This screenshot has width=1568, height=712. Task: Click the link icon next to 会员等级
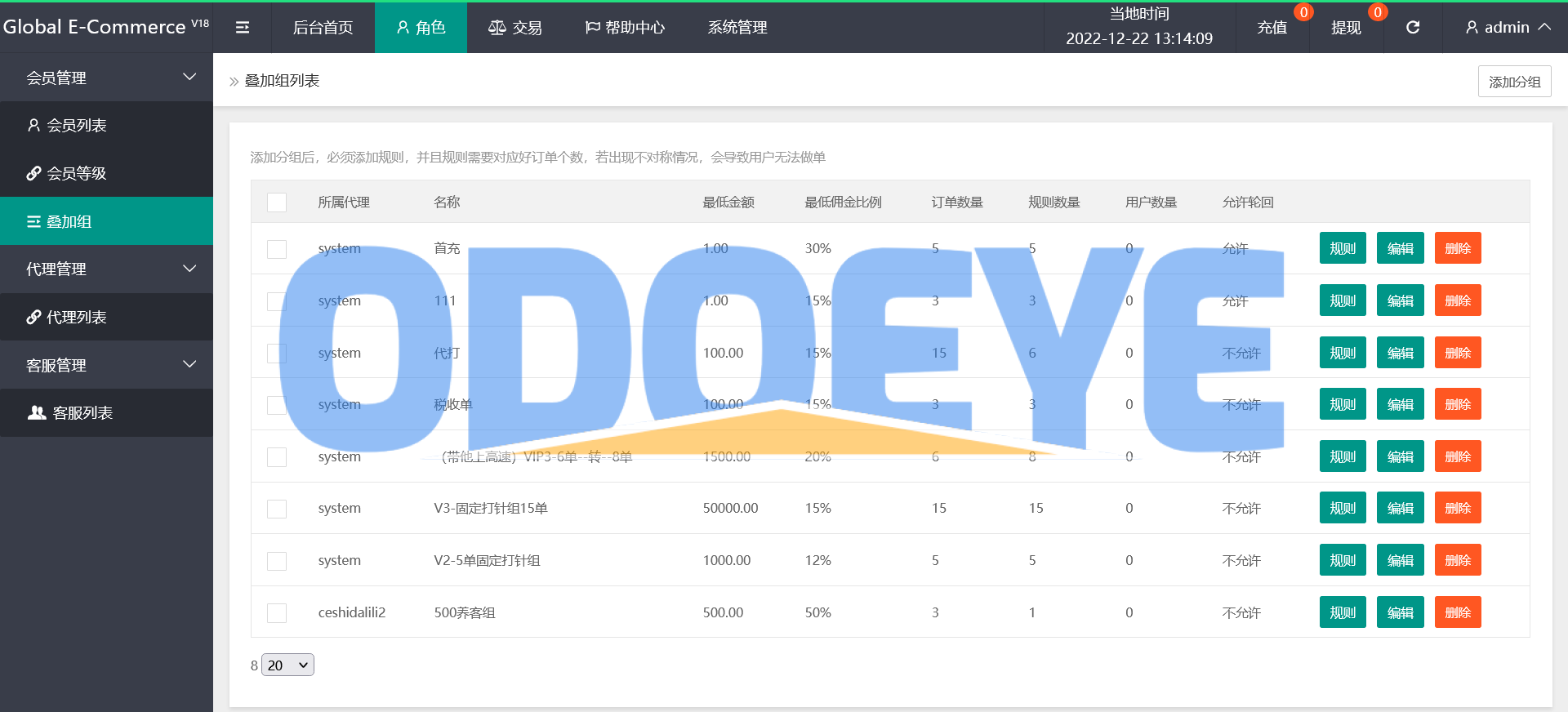coord(33,173)
